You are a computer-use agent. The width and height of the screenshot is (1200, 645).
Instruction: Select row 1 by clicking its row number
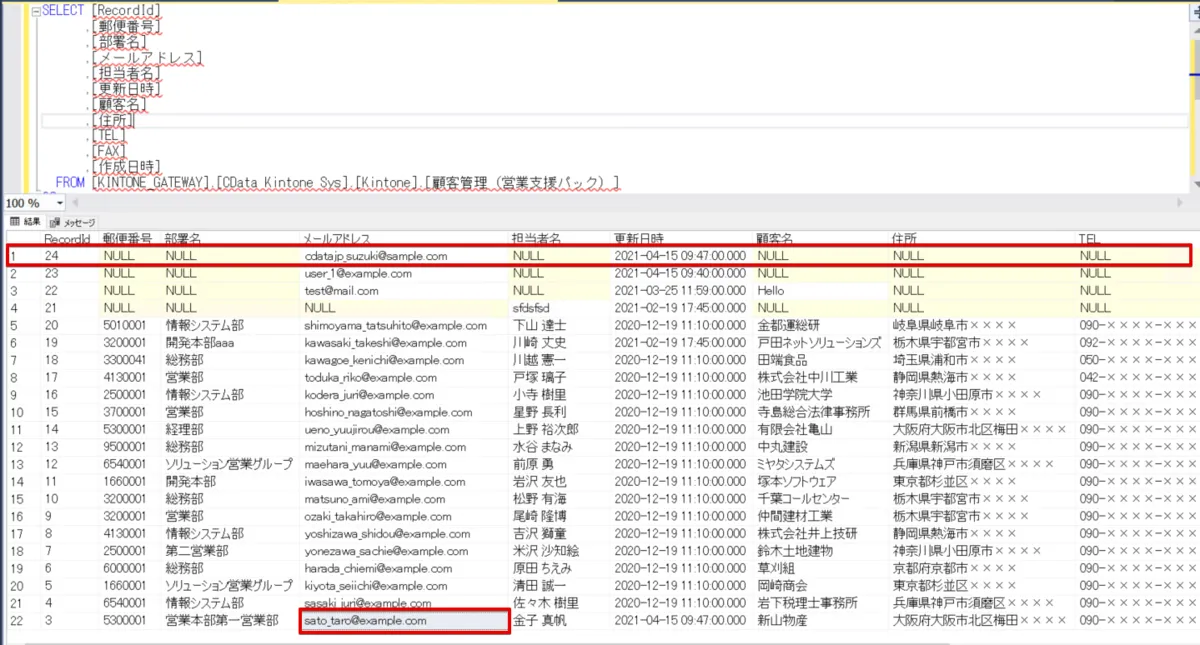pyautogui.click(x=15, y=256)
